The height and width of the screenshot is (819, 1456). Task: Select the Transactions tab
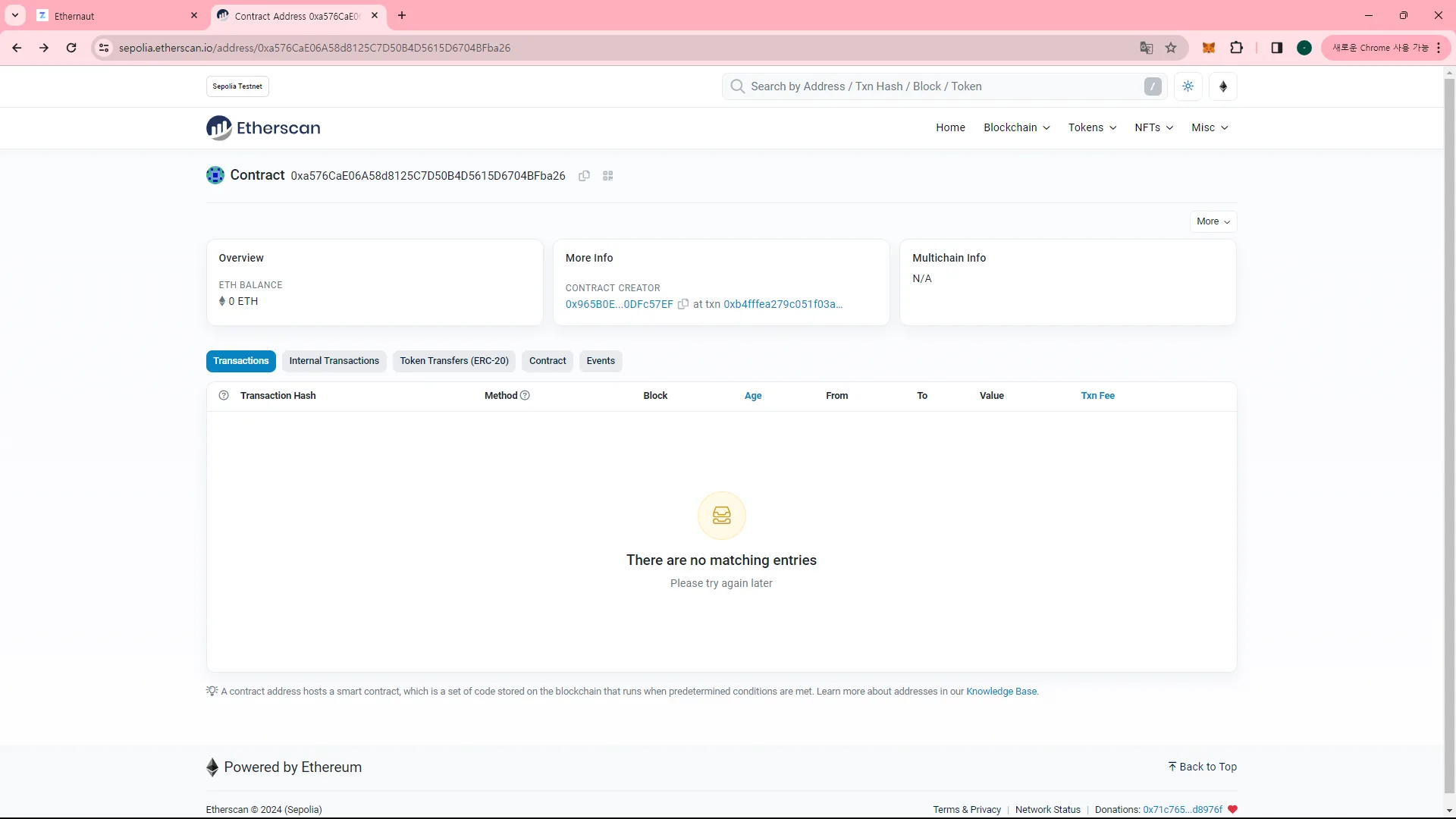coord(241,361)
